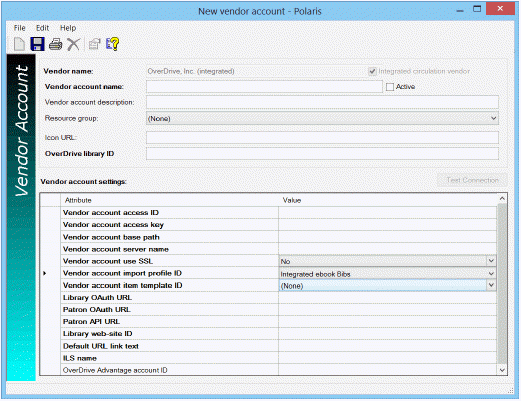521x401 pixels.
Task: Toggle the Active checkbox
Action: click(390, 87)
